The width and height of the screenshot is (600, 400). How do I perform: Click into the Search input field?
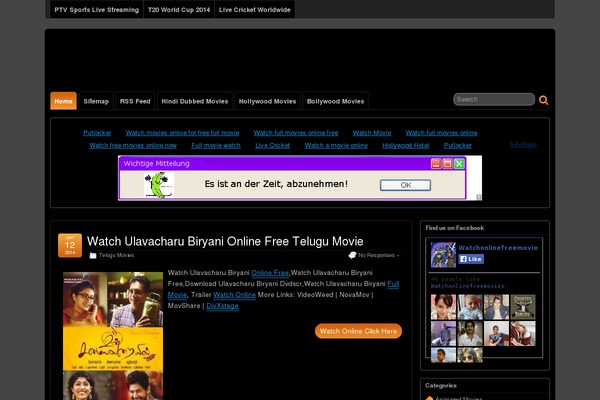494,100
